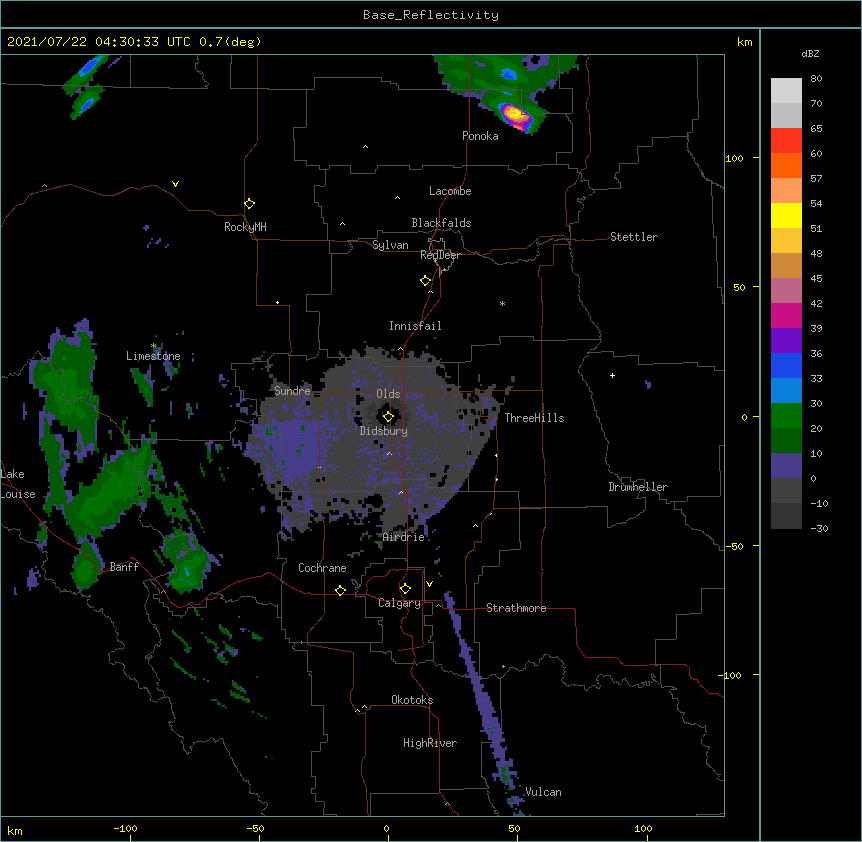Screen dimensions: 862x842
Task: Click the yellow diamond marker south of RedDeer
Action: [425, 281]
